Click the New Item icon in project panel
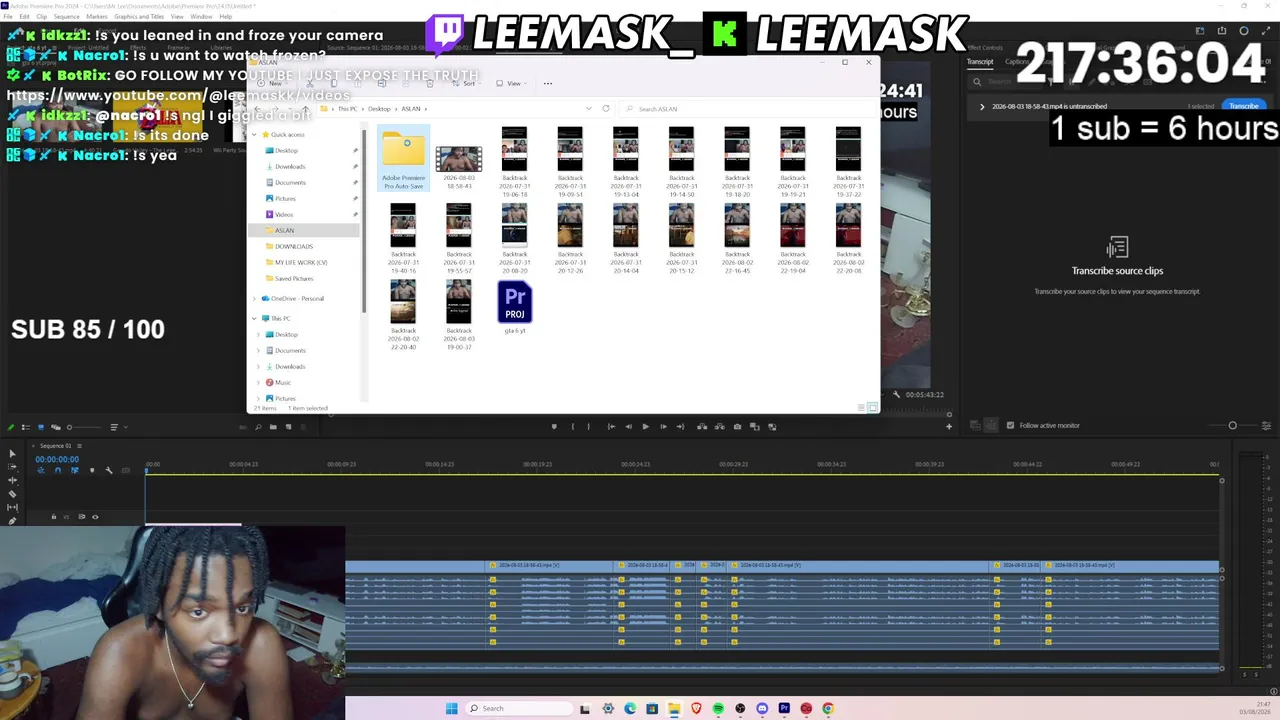1280x720 pixels. [289, 427]
